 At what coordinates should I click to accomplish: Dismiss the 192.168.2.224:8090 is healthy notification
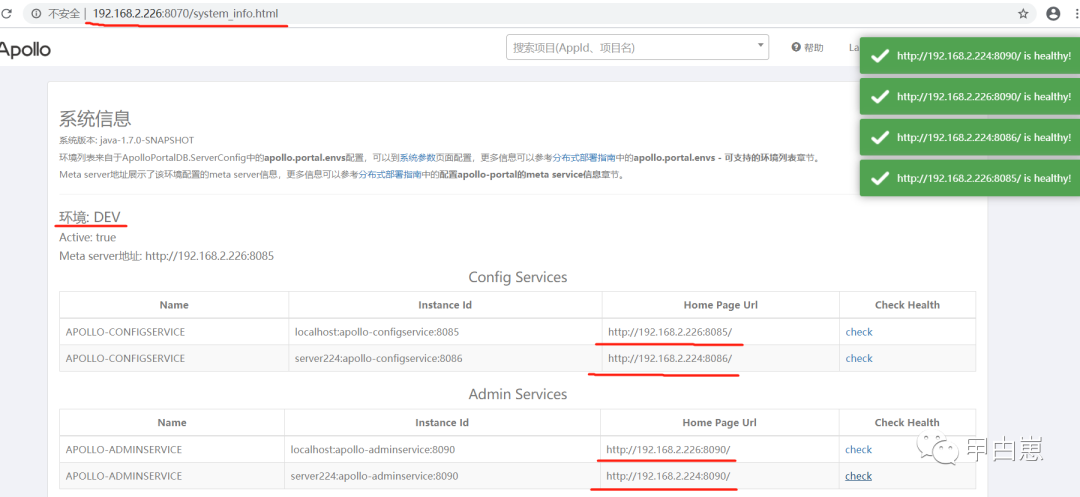[970, 56]
